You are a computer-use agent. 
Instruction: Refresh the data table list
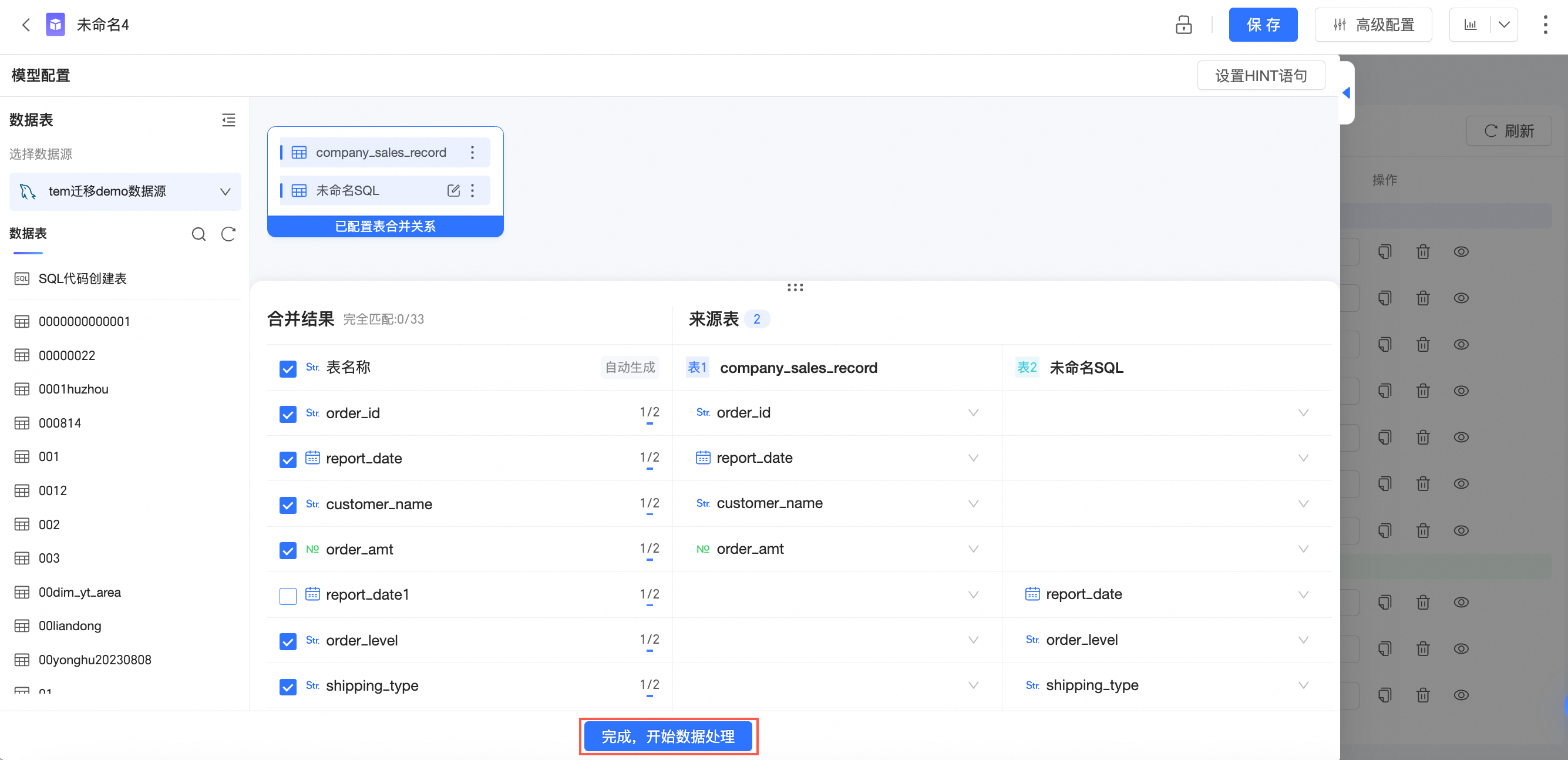(x=228, y=234)
